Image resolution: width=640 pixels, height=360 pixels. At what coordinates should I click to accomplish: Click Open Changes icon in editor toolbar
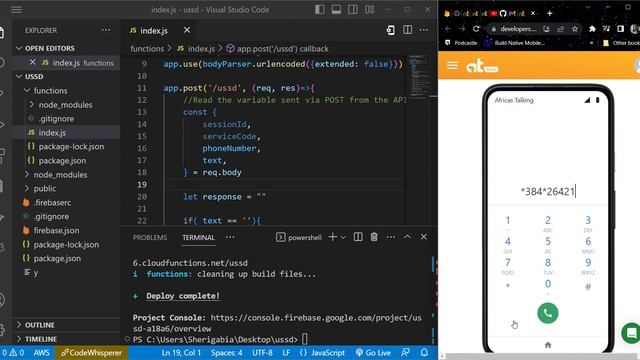[x=391, y=30]
